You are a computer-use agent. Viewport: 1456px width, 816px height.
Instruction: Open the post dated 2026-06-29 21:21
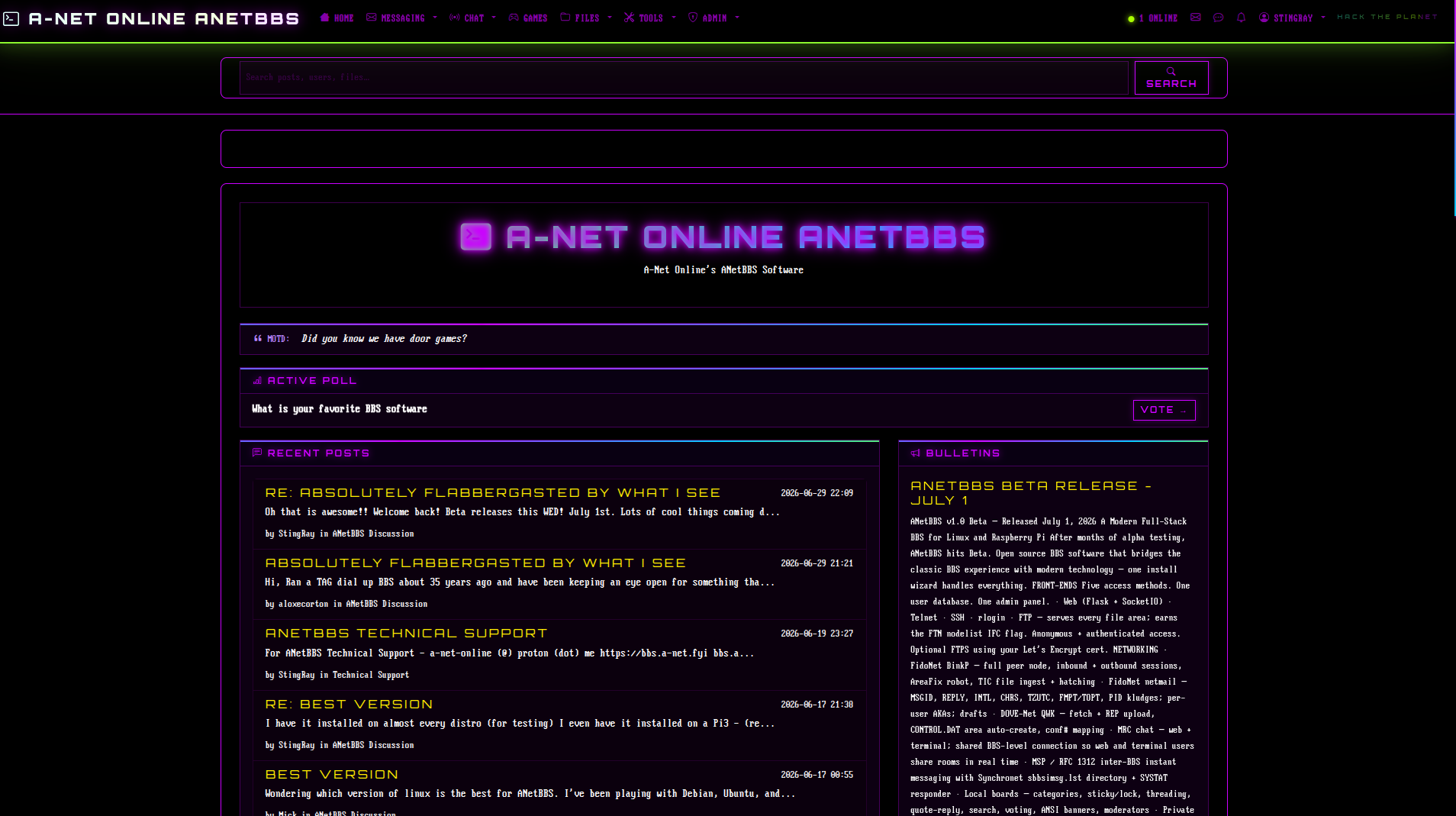tap(475, 563)
